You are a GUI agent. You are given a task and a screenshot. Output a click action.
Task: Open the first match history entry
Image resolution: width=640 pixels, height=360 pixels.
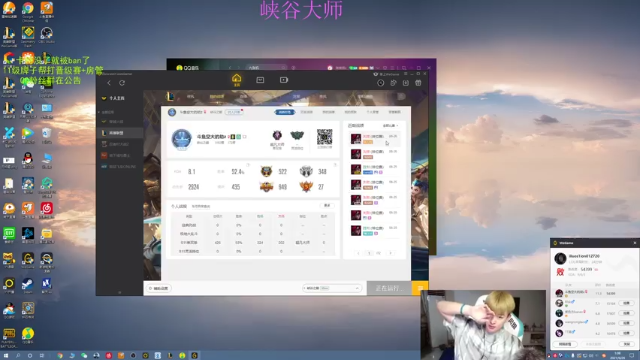(x=374, y=139)
